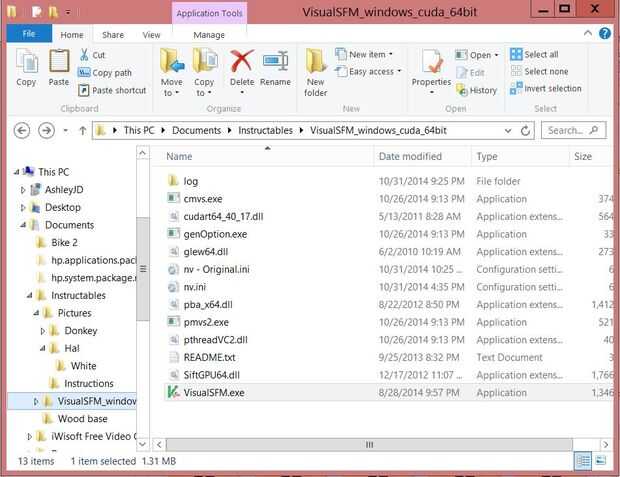Click Select none in ribbon
Image resolution: width=620 pixels, height=477 pixels.
click(x=539, y=72)
